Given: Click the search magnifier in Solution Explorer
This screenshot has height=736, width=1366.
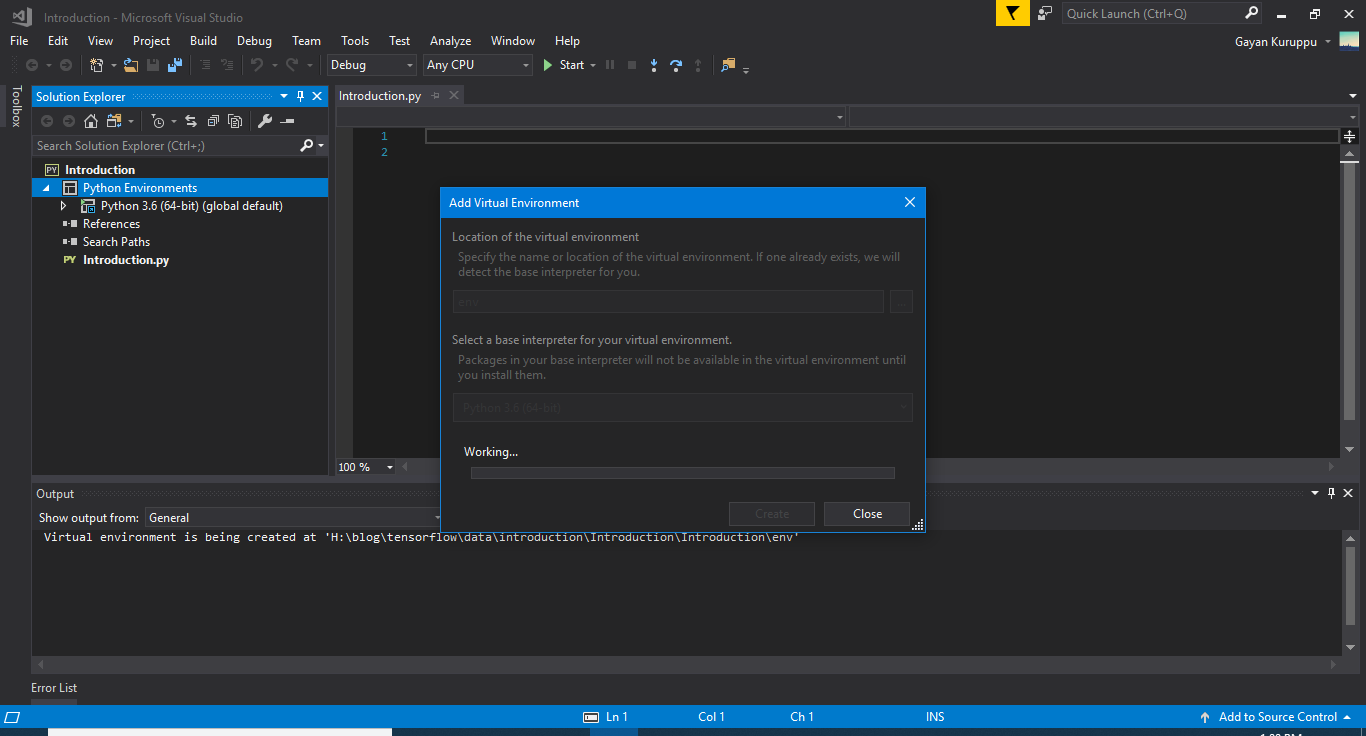Looking at the screenshot, I should pos(306,144).
